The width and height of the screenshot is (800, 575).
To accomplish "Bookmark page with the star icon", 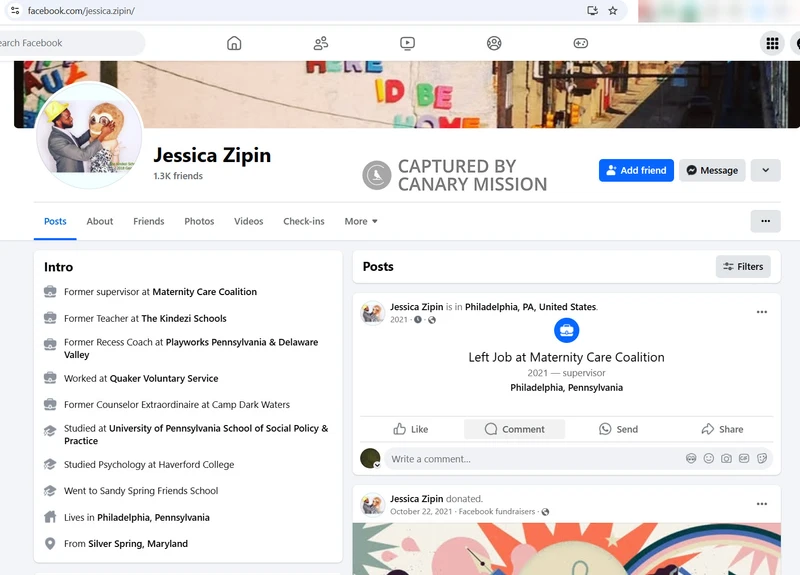I will [x=613, y=11].
